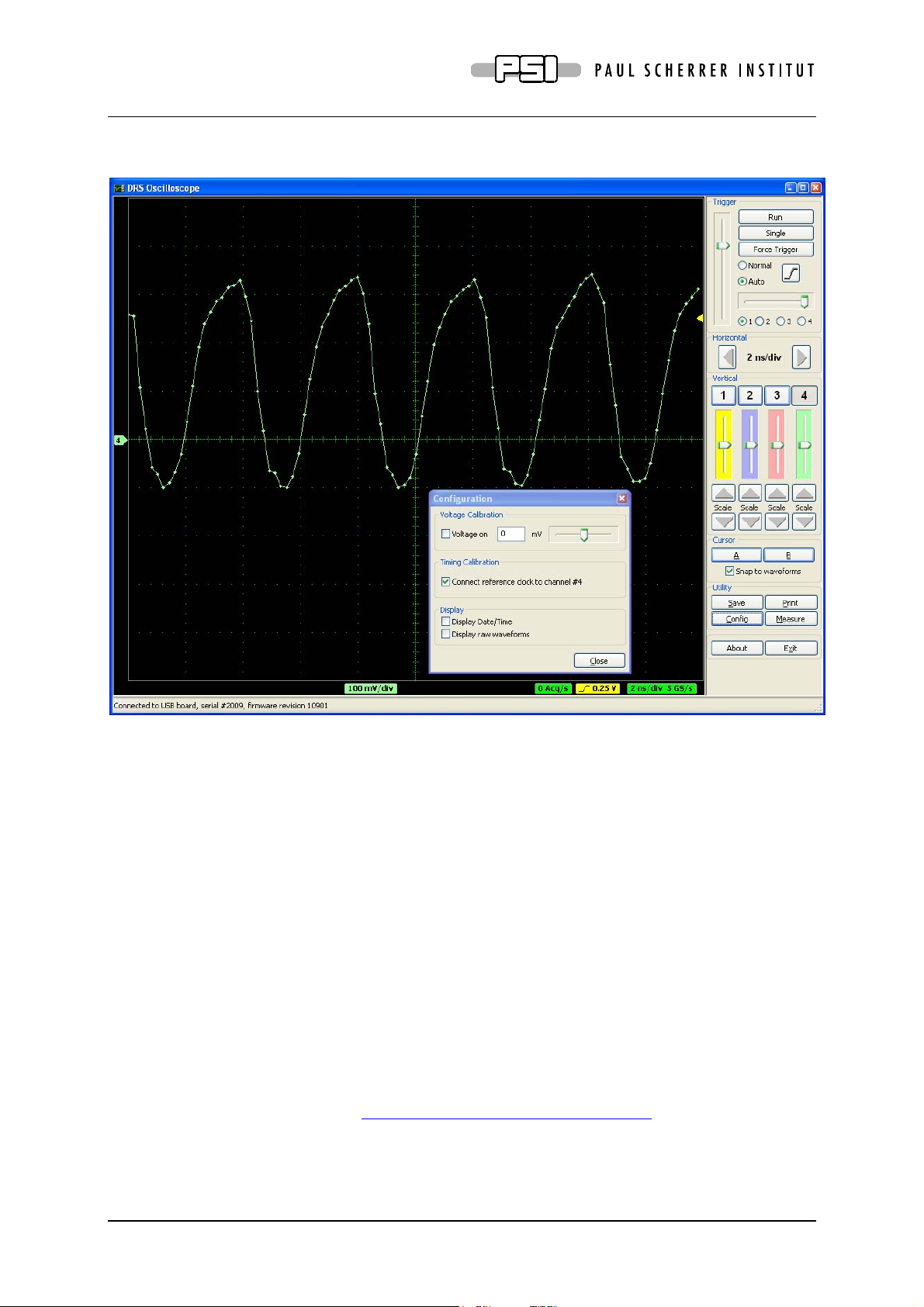This screenshot has height=1307, width=924.
Task: Toggle vertical channel 3 button
Action: pyautogui.click(x=777, y=396)
